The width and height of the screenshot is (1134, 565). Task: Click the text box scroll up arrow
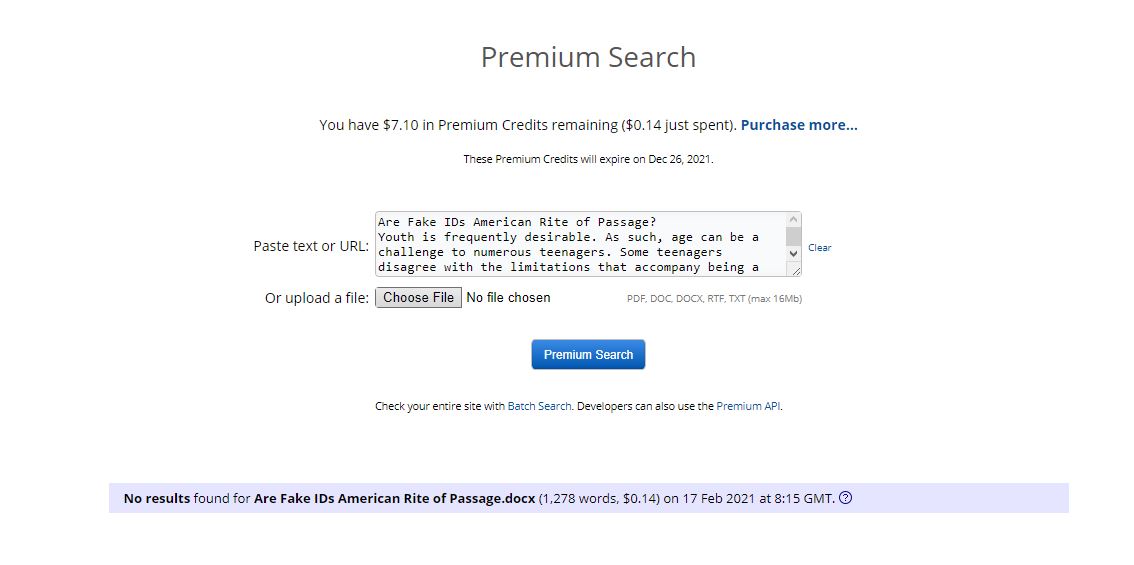794,220
